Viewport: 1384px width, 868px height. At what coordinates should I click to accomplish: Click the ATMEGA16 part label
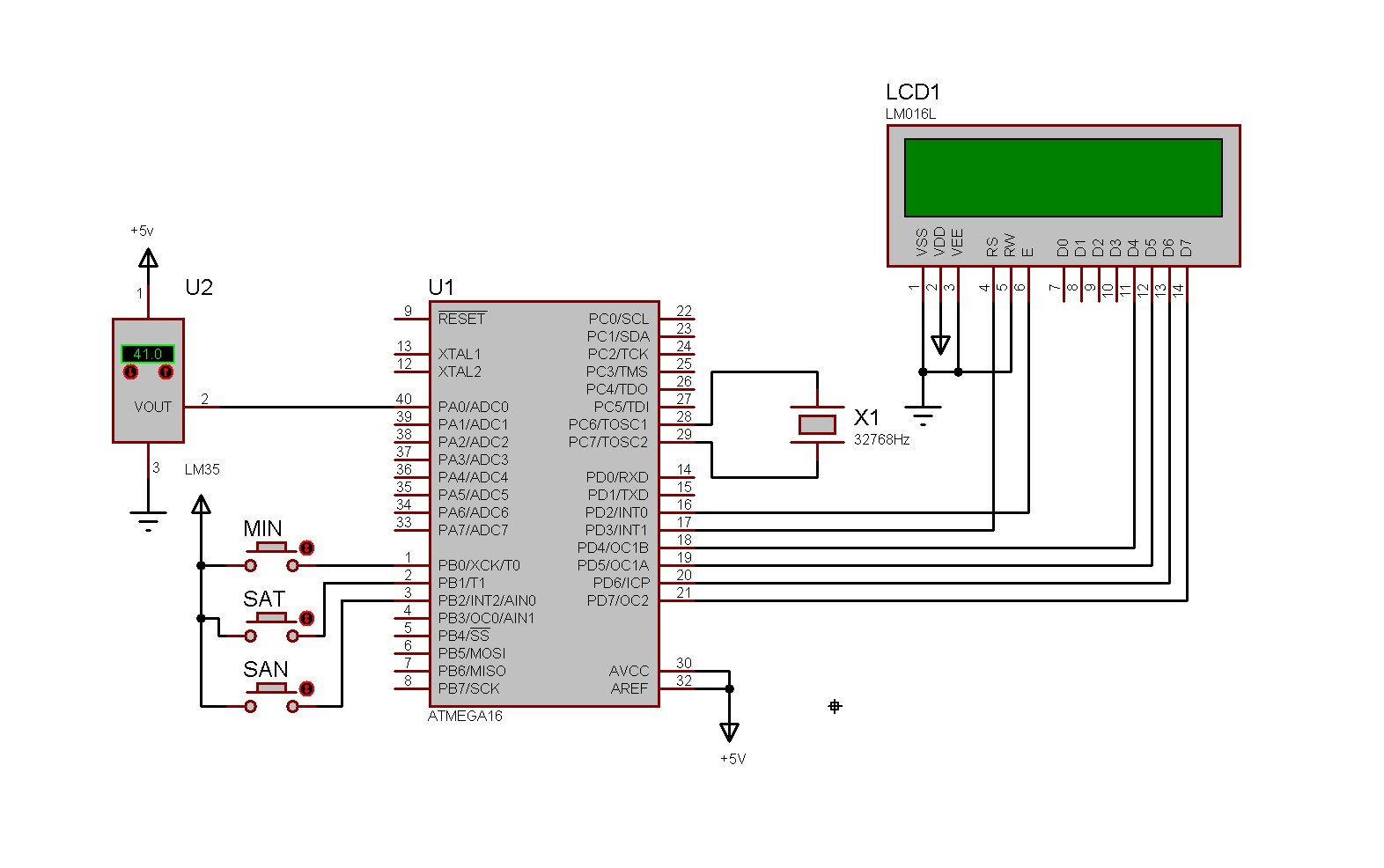point(465,717)
